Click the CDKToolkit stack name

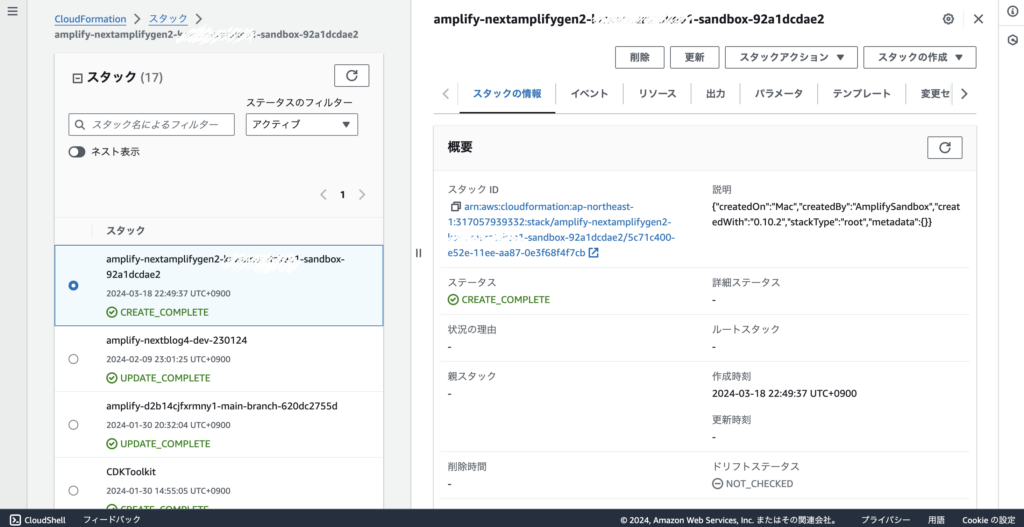pyautogui.click(x=131, y=472)
